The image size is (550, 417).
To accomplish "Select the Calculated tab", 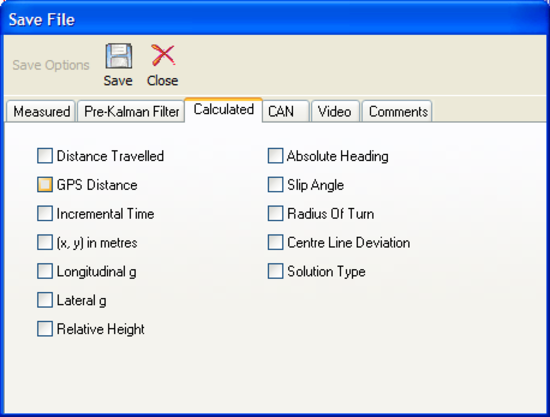I will point(224,110).
